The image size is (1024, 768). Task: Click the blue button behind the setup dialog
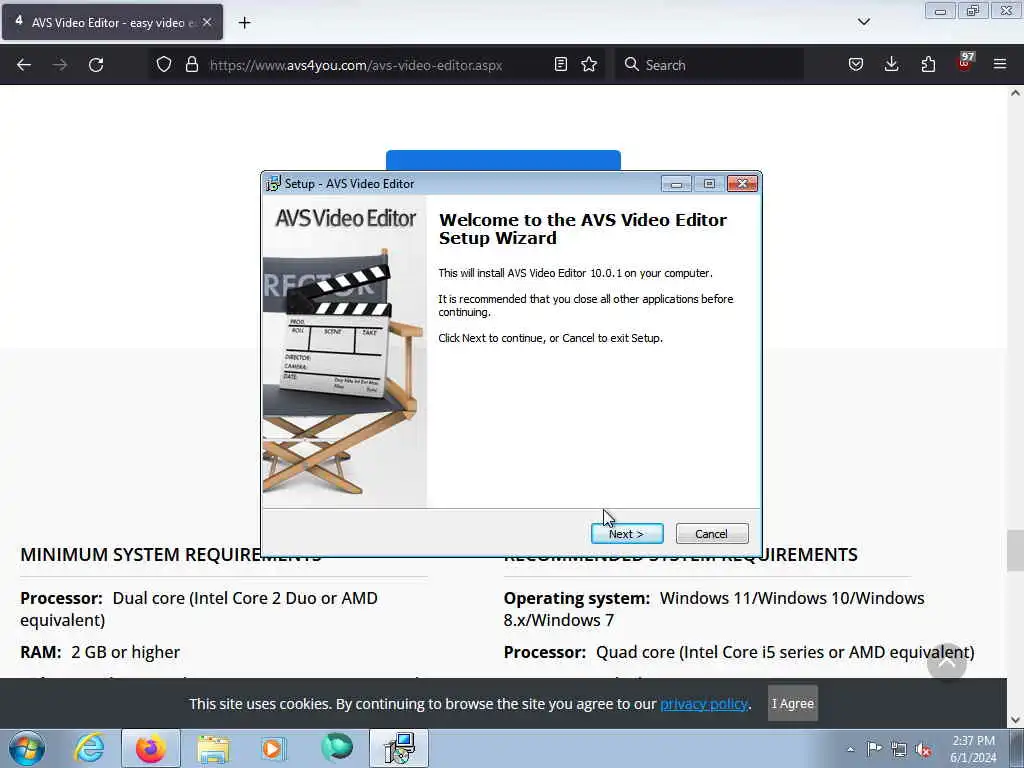[503, 160]
